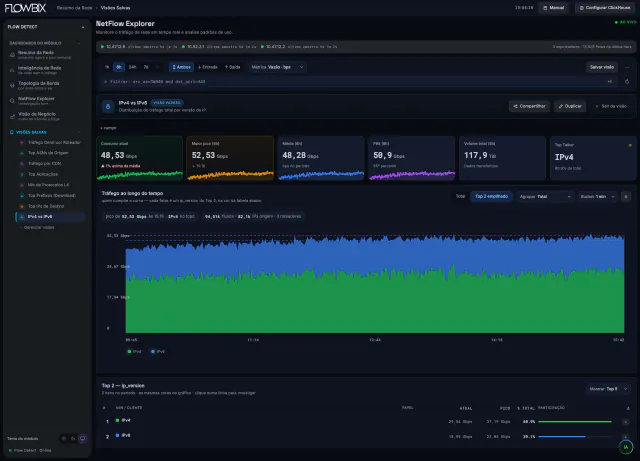Screen dimensions: 640x461
Task: Click icon beside Mix de Protocolos L4
Action: coord(22,185)
